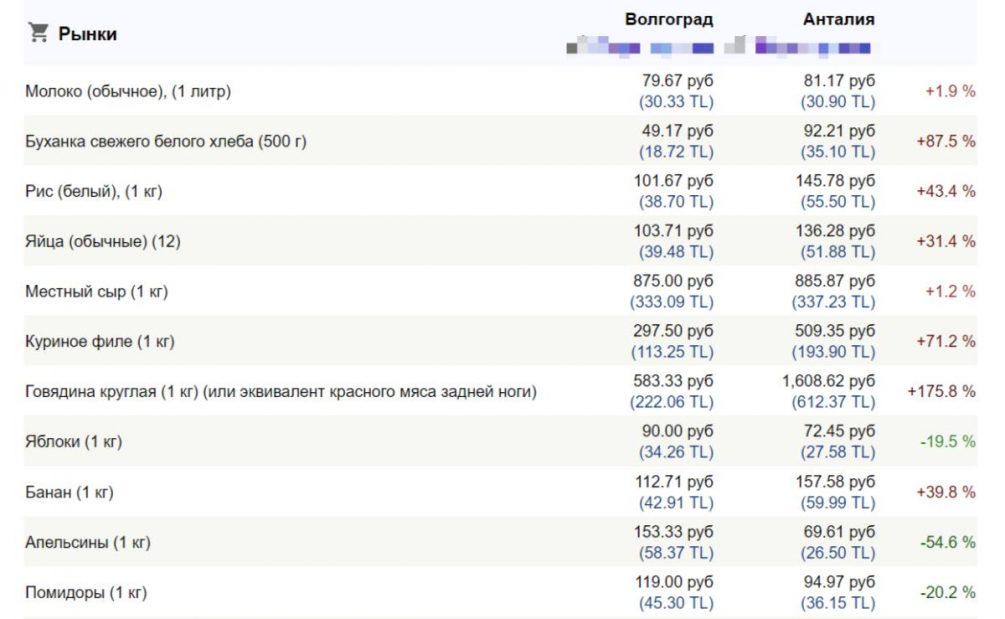Select the Рынки section heading
This screenshot has width=1005, height=619.
pos(87,34)
